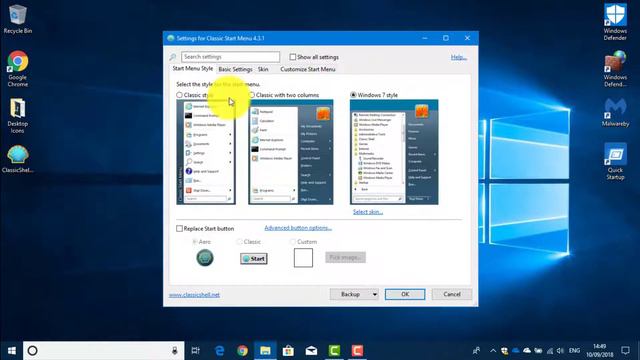This screenshot has width=640, height=360.
Task: Click the Windows Start button
Action: [11, 351]
